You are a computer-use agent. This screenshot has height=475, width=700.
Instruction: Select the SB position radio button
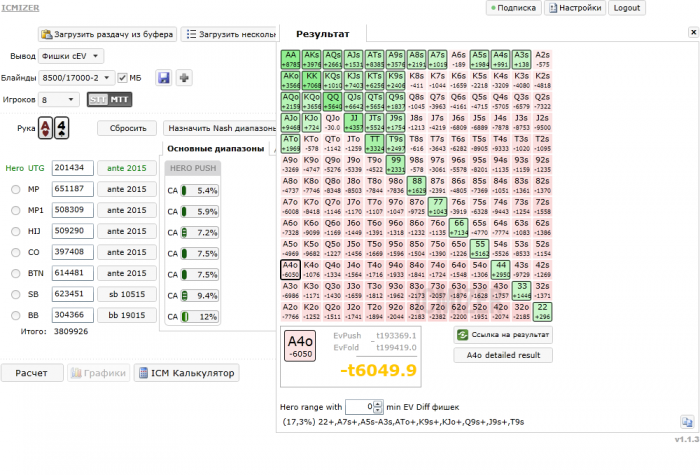16,294
